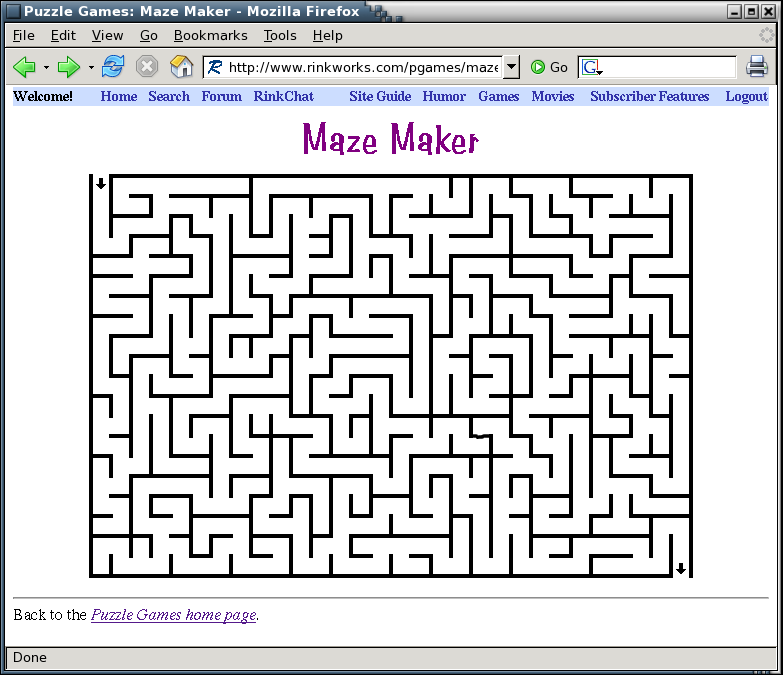Open the Bookmarks menu

210,35
